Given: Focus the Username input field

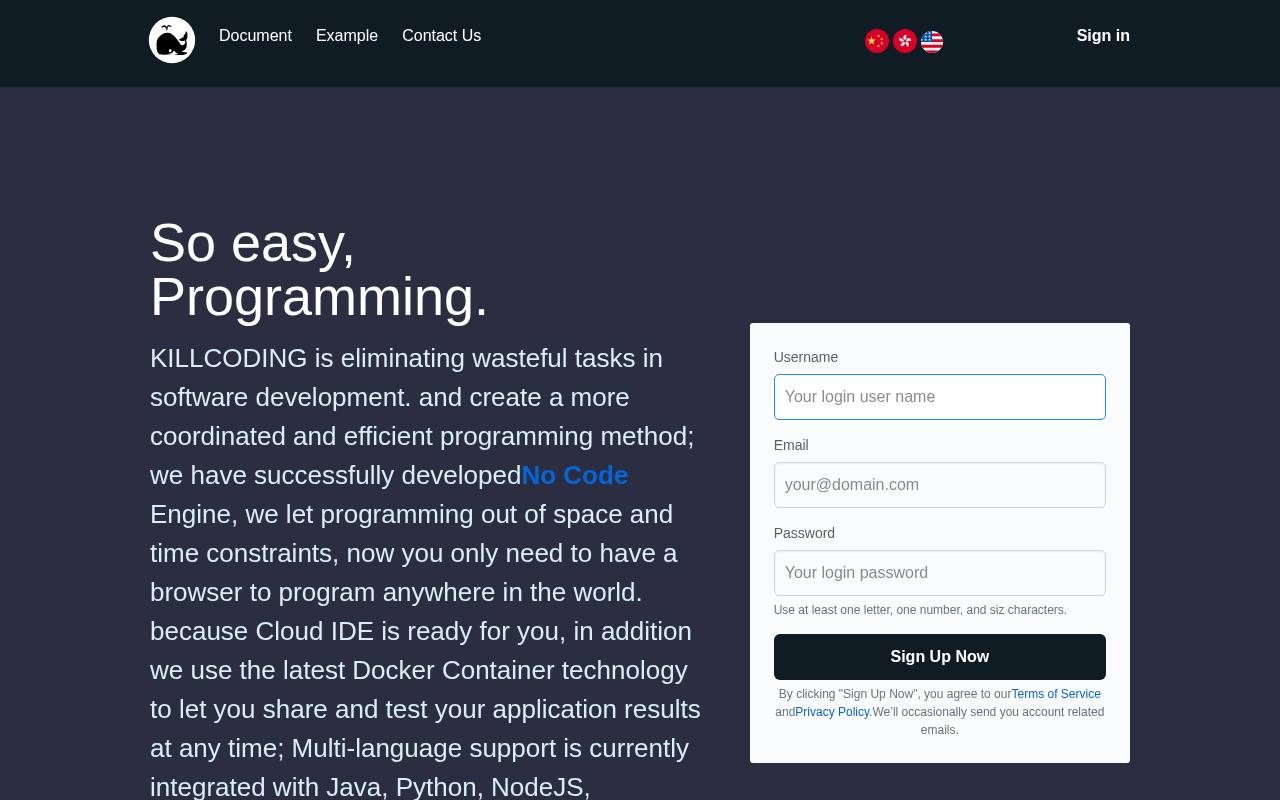Looking at the screenshot, I should point(940,397).
